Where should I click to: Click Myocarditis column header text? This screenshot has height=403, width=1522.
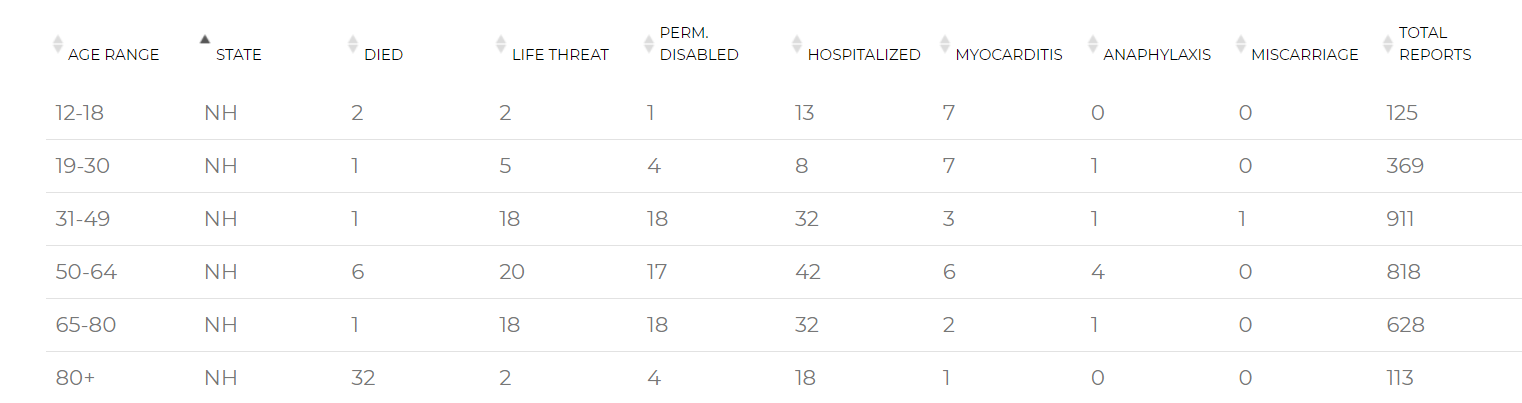1009,55
